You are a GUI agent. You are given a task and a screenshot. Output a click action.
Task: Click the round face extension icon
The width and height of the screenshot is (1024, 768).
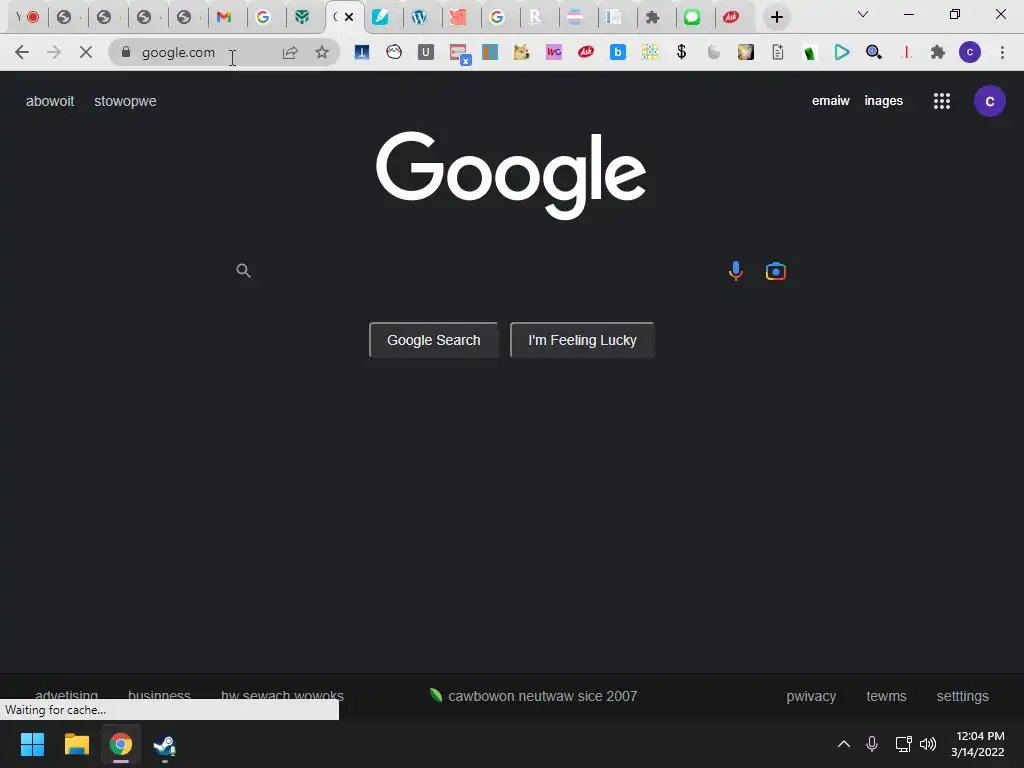pyautogui.click(x=394, y=52)
